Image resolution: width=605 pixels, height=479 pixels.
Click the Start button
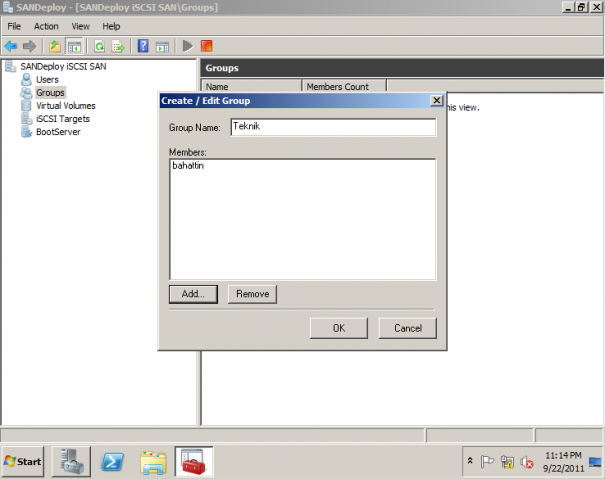[23, 462]
